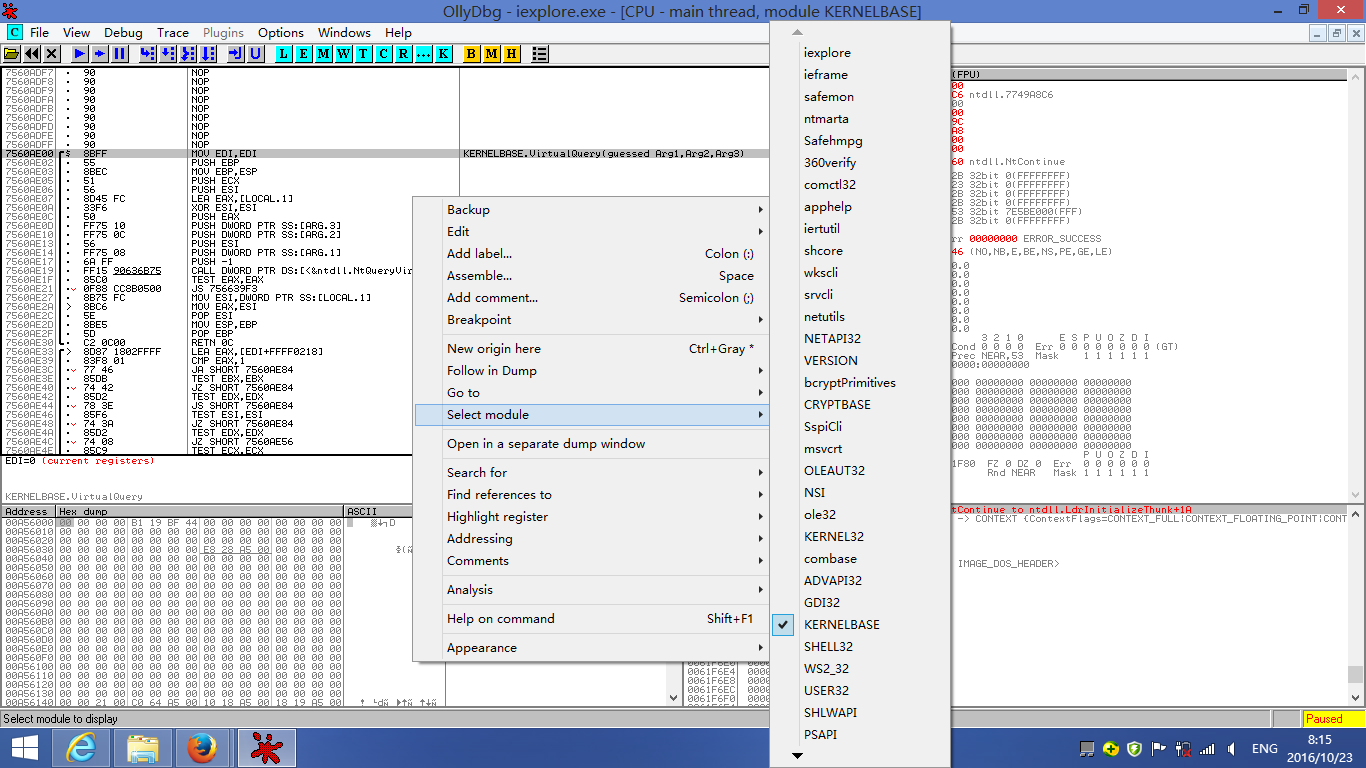The height and width of the screenshot is (768, 1366).
Task: Open Windows list with W icon
Action: pyautogui.click(x=344, y=53)
